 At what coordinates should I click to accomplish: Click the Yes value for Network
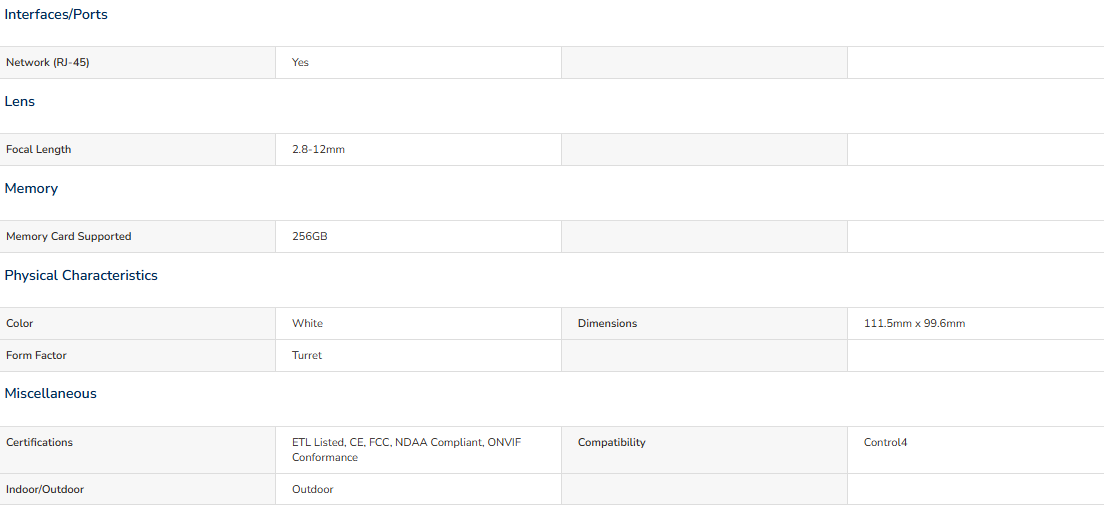pos(301,63)
